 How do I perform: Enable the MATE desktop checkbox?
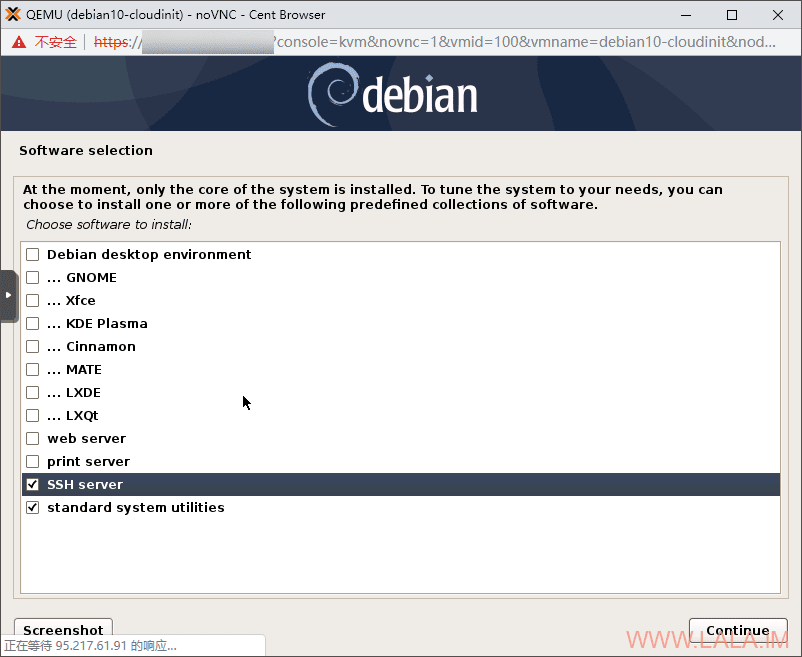[x=33, y=370]
